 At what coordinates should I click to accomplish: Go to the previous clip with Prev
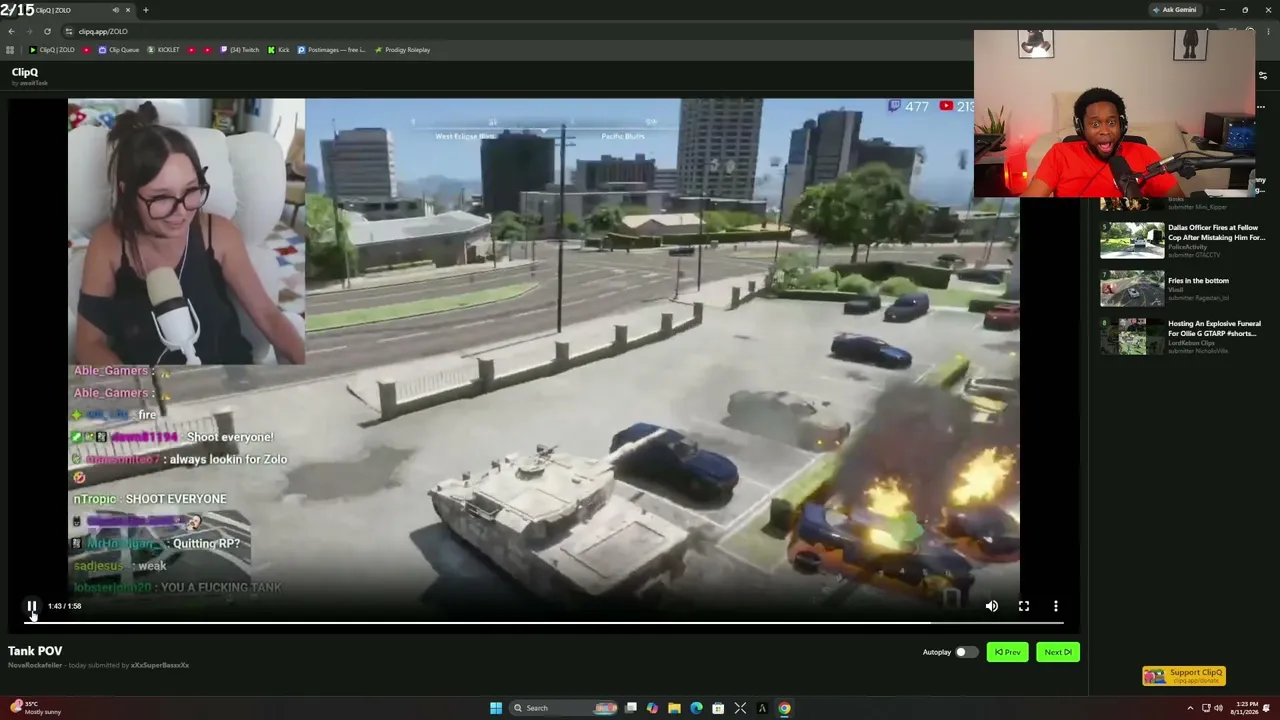[1007, 652]
